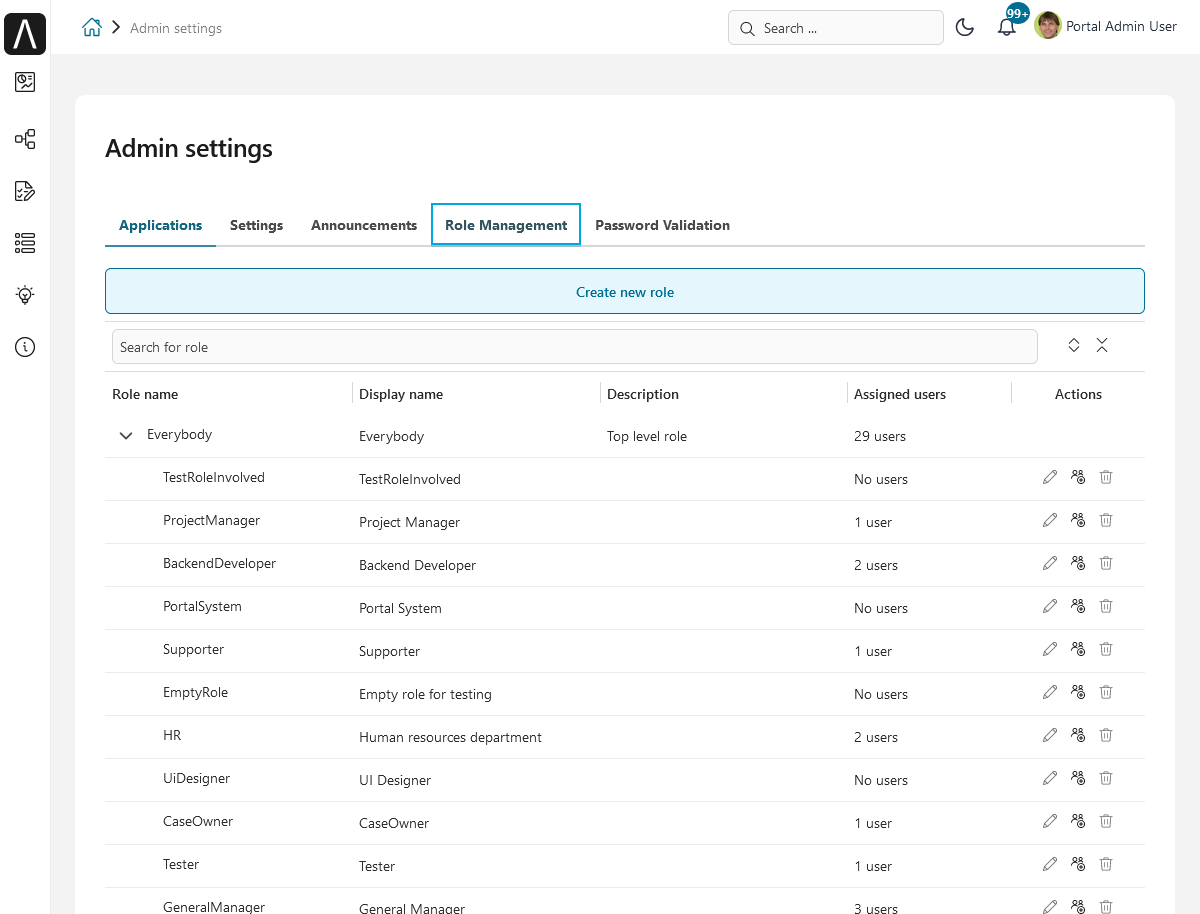
Task: Click the Axon Ivy logo in sidebar
Action: [25, 34]
